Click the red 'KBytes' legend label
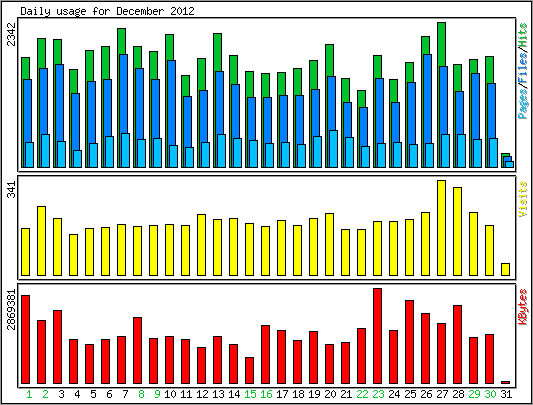 [523, 307]
